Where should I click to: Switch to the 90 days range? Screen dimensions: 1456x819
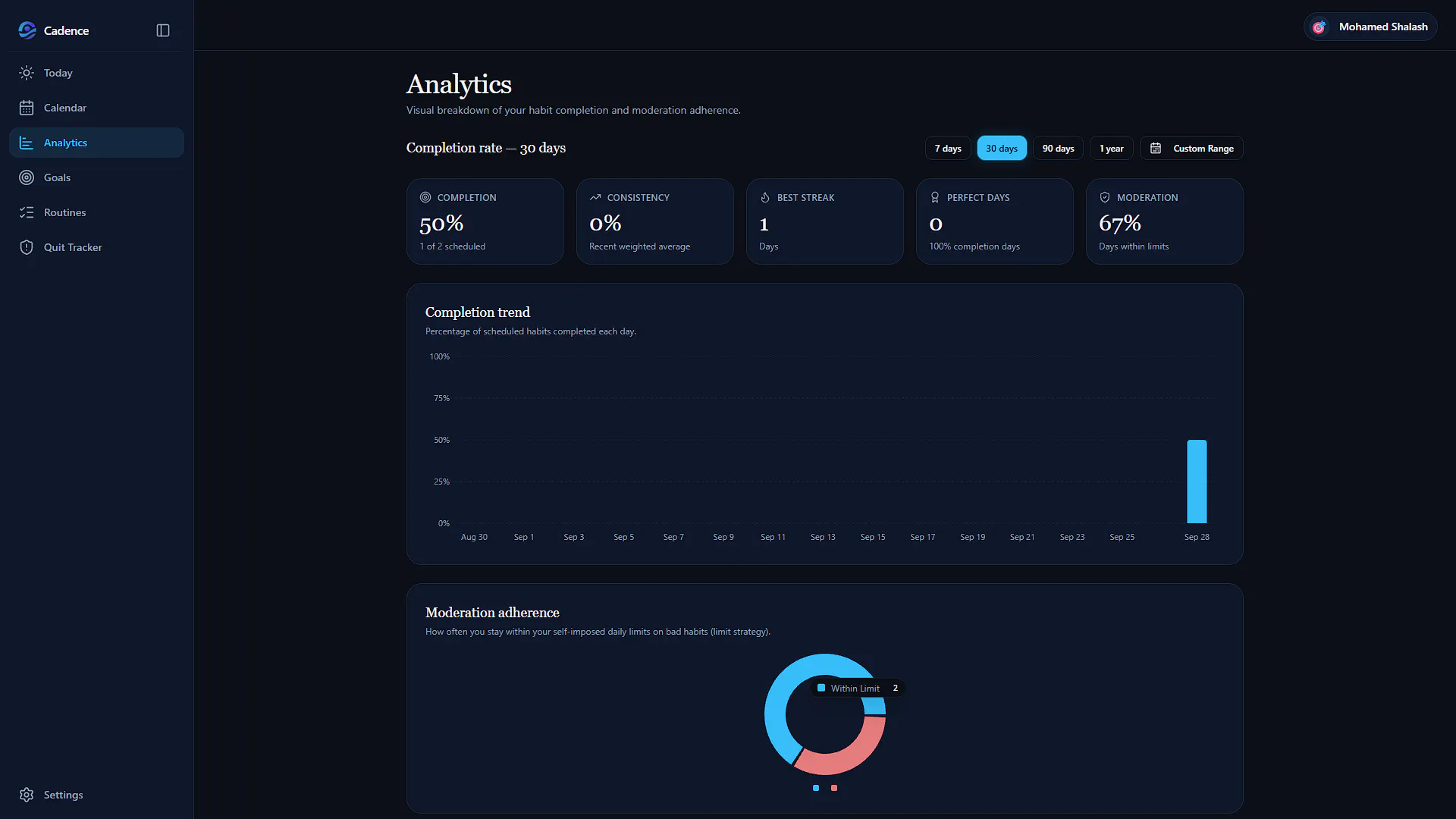(x=1058, y=149)
